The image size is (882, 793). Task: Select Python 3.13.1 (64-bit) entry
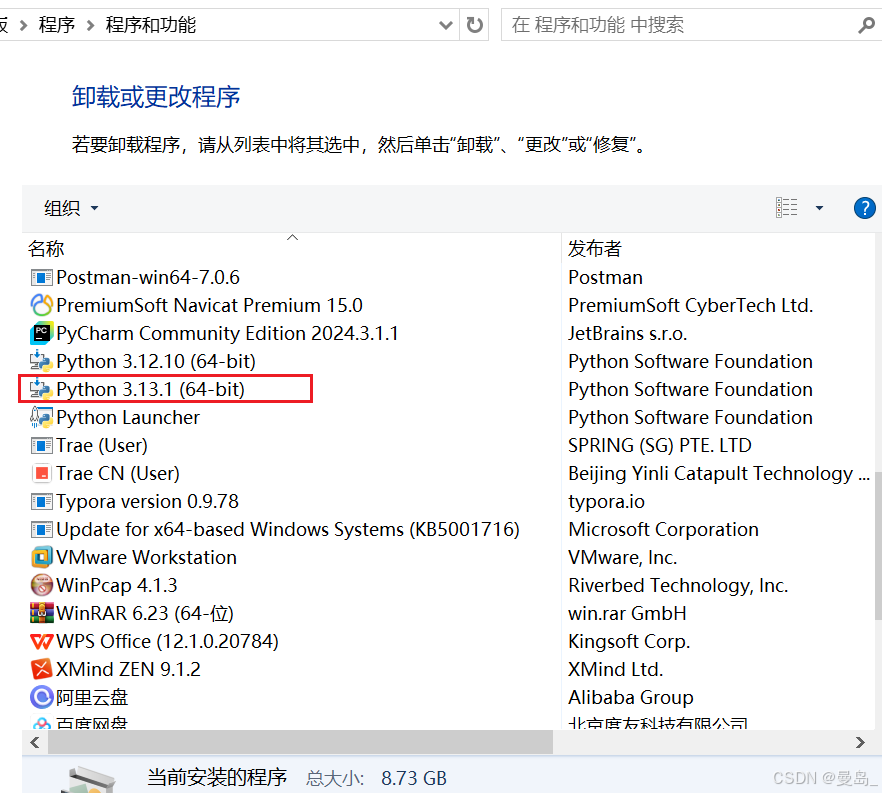pos(150,389)
